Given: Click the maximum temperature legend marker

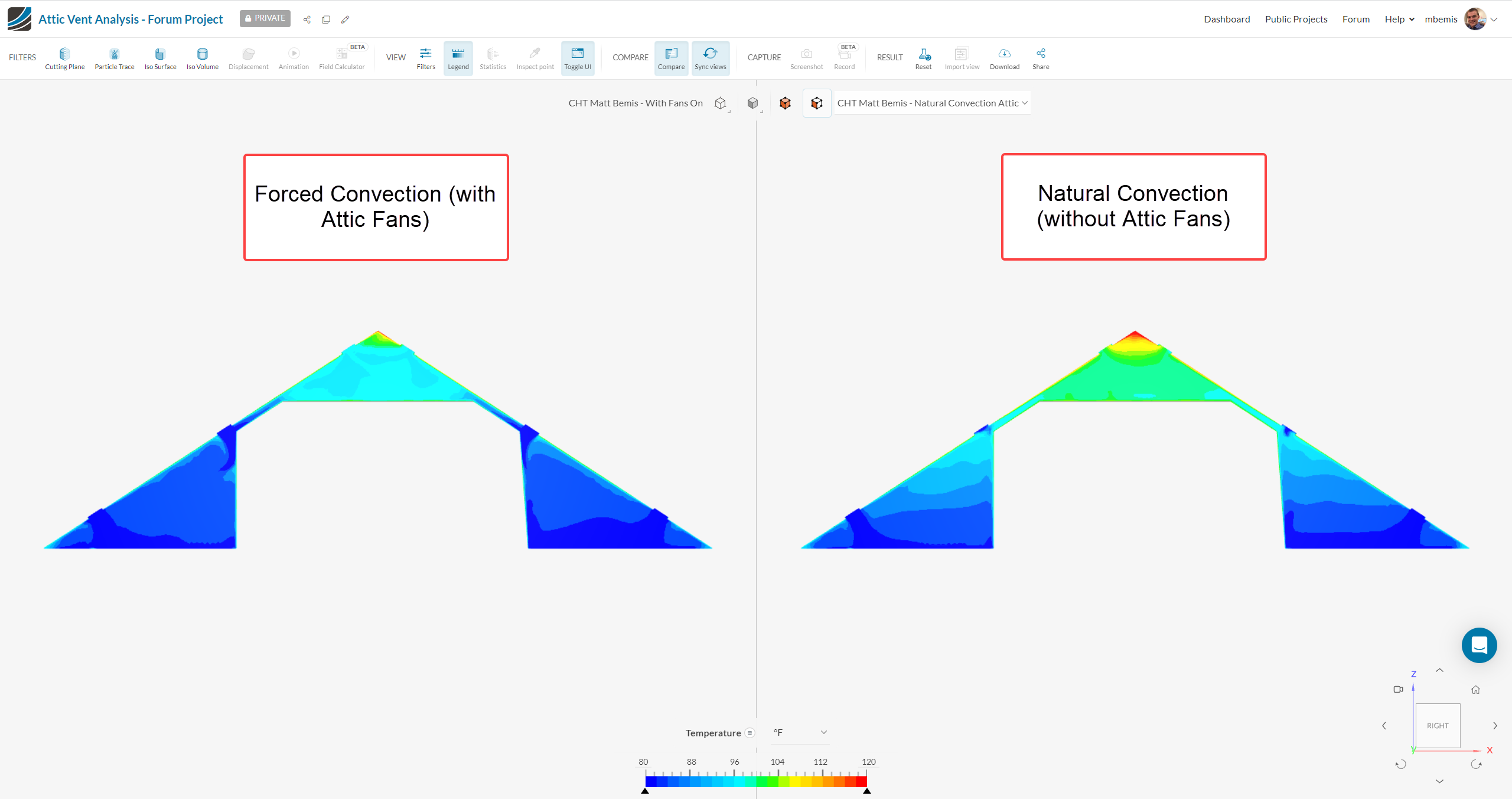Looking at the screenshot, I should 866,791.
